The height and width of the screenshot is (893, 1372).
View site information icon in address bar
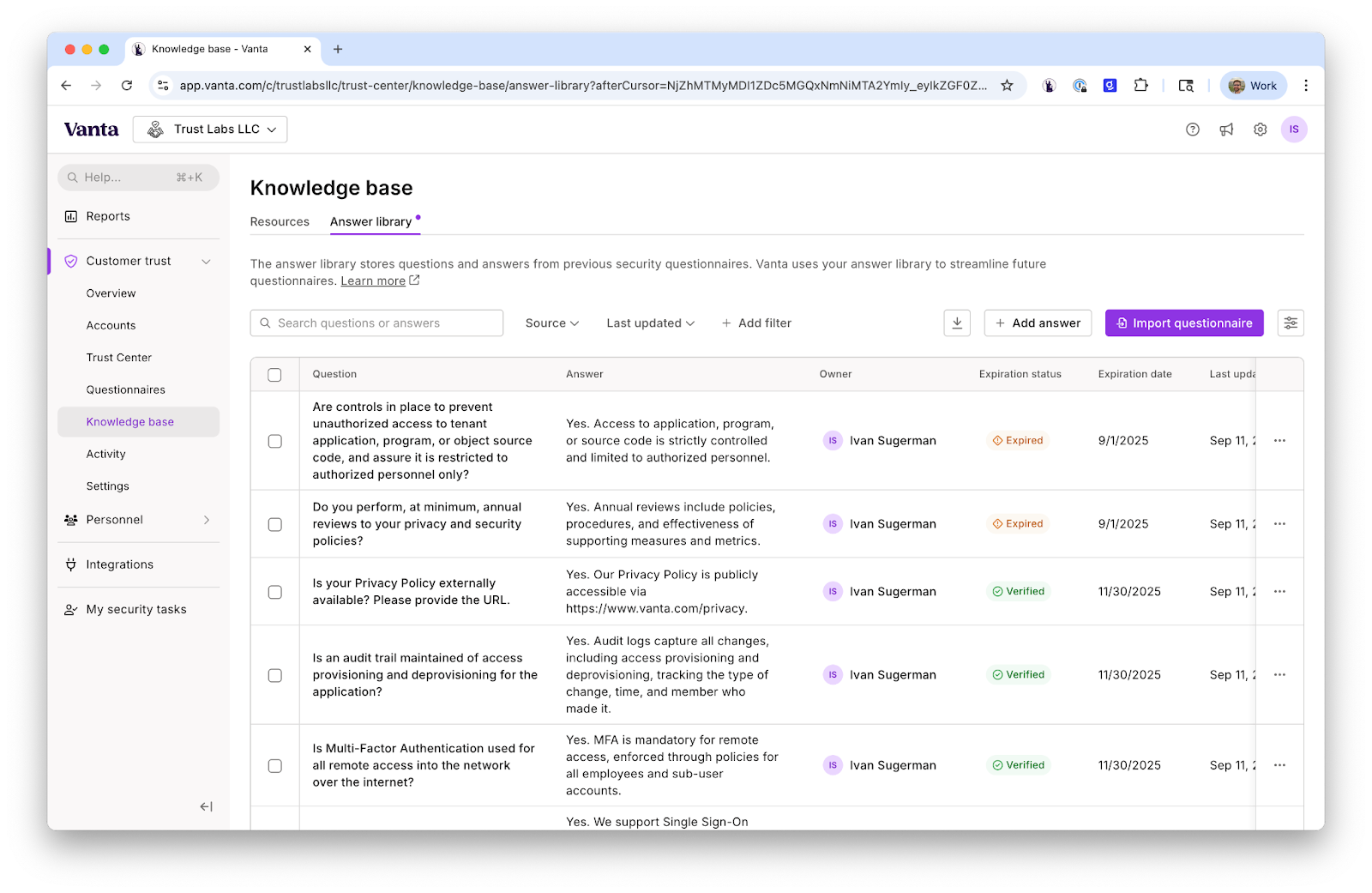(163, 86)
